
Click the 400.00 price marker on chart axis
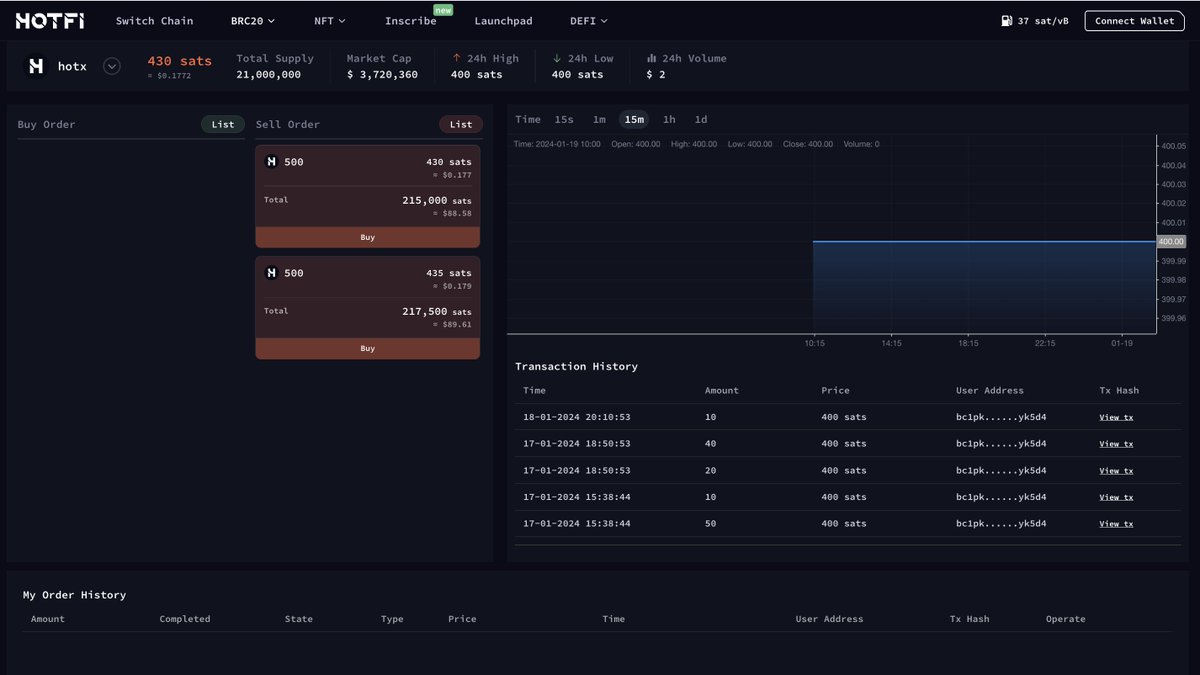[1171, 242]
